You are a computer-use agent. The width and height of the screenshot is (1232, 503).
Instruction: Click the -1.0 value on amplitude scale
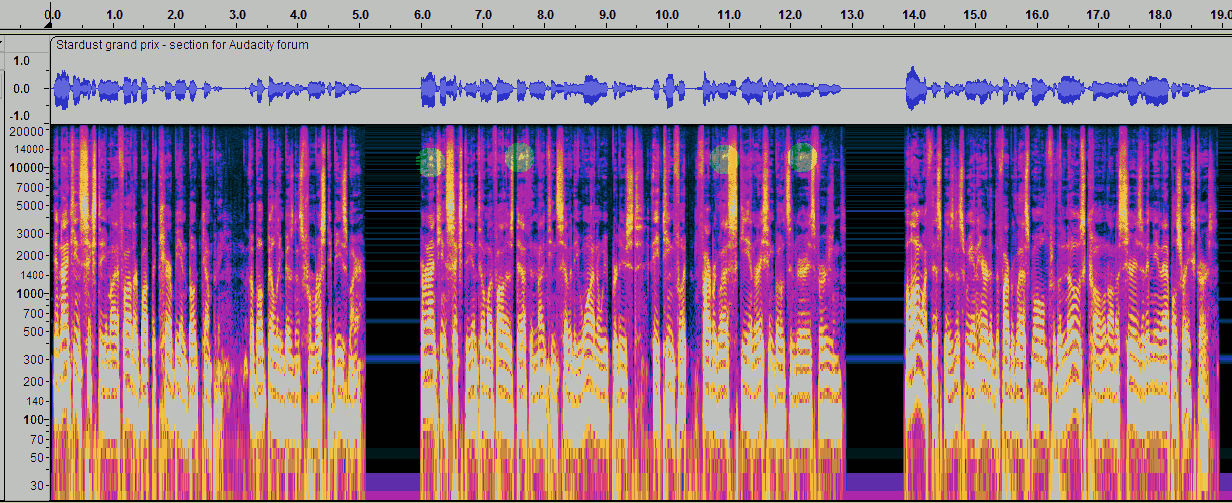click(20, 116)
